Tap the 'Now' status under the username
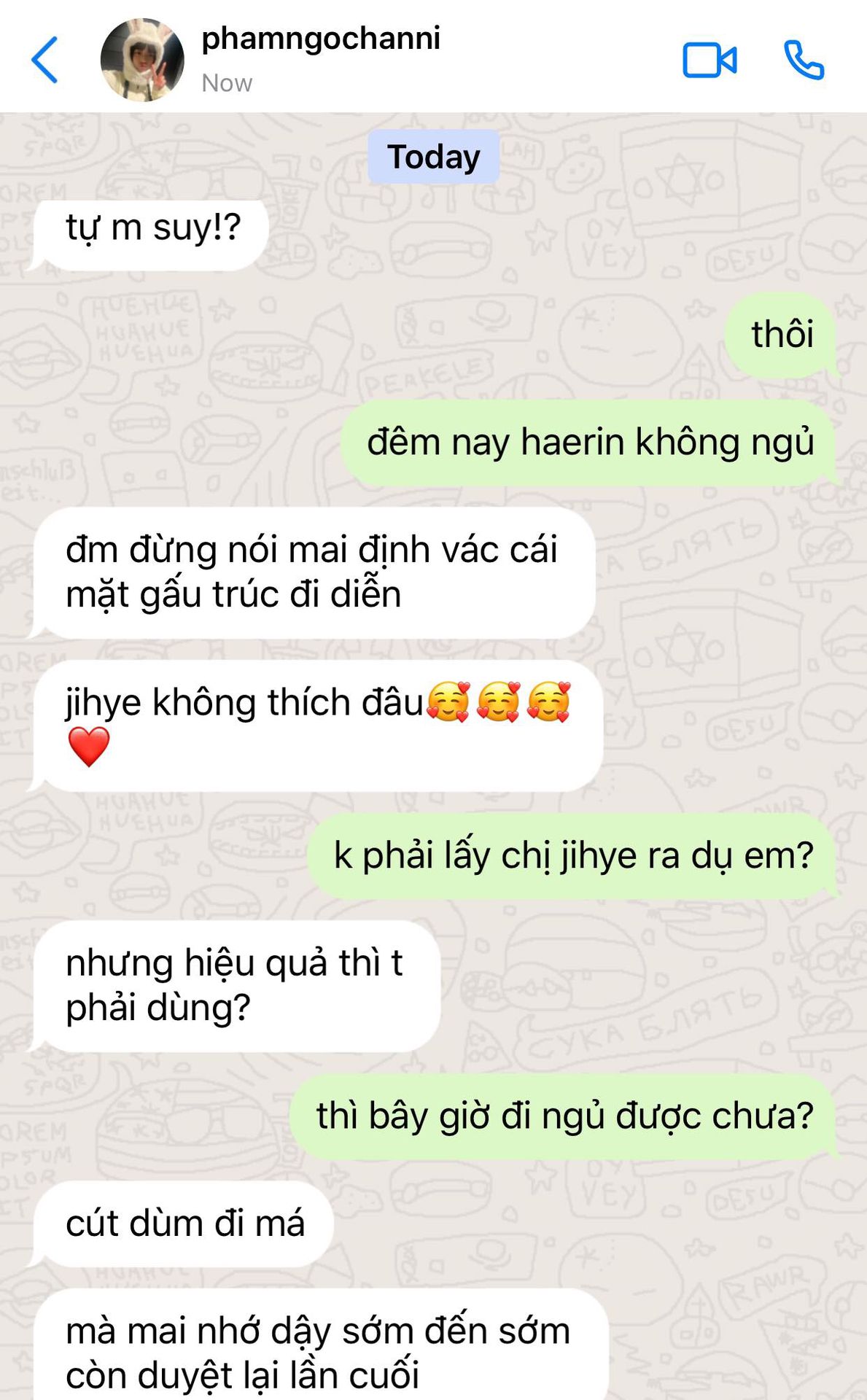 tap(227, 83)
